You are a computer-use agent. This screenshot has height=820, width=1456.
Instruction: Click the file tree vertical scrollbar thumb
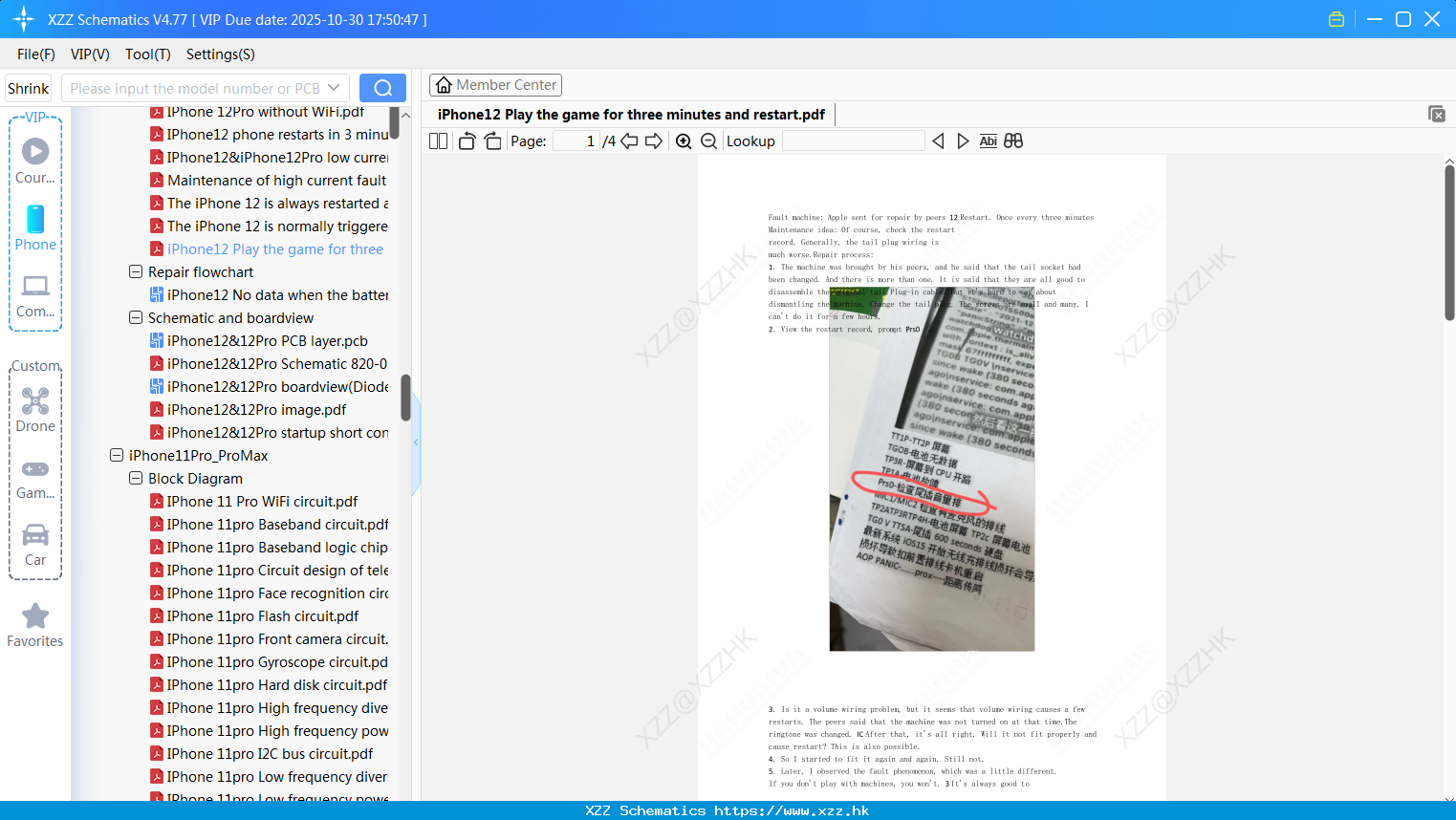pos(405,398)
